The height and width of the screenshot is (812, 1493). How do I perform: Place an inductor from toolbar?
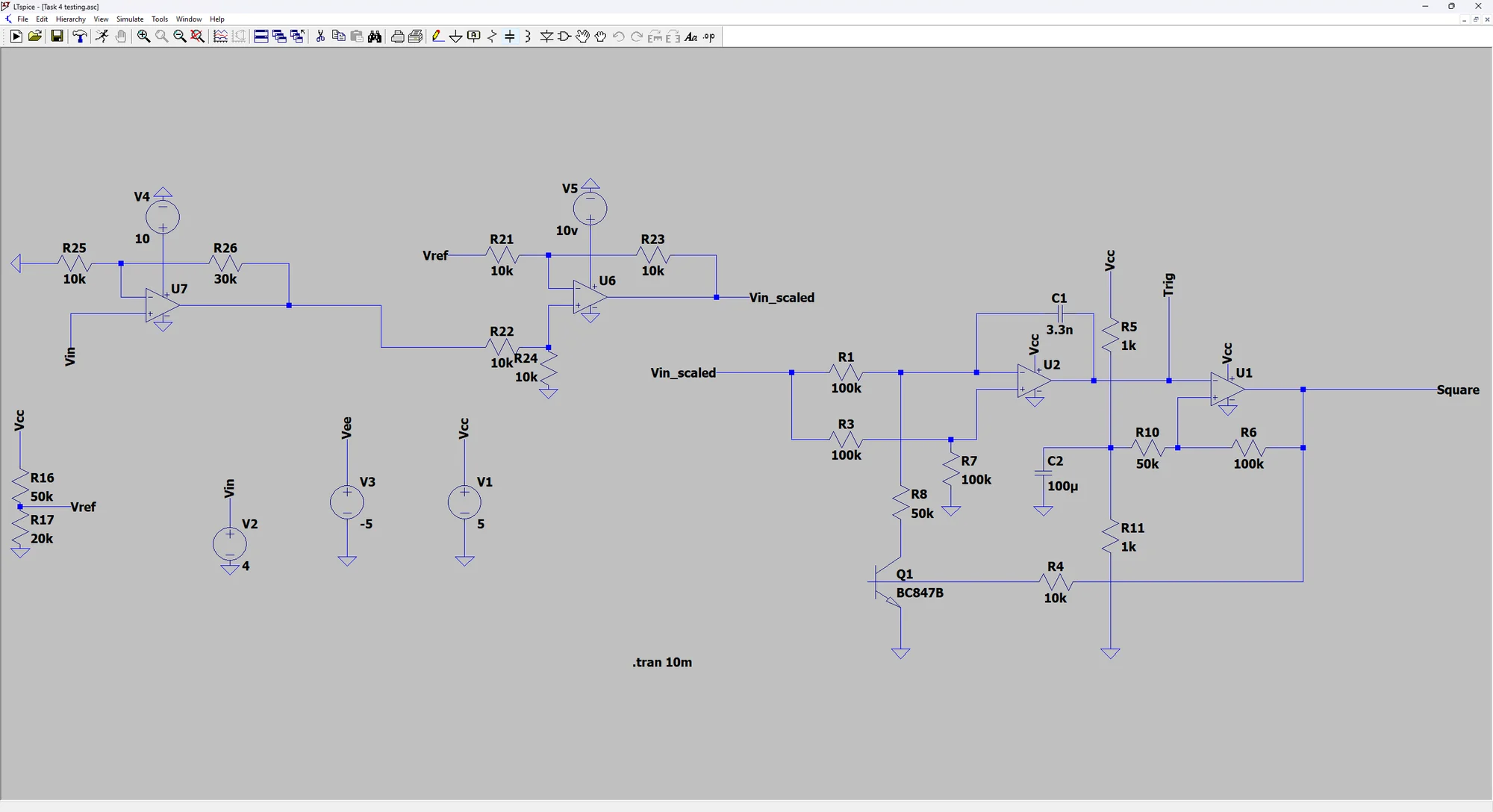pyautogui.click(x=528, y=37)
